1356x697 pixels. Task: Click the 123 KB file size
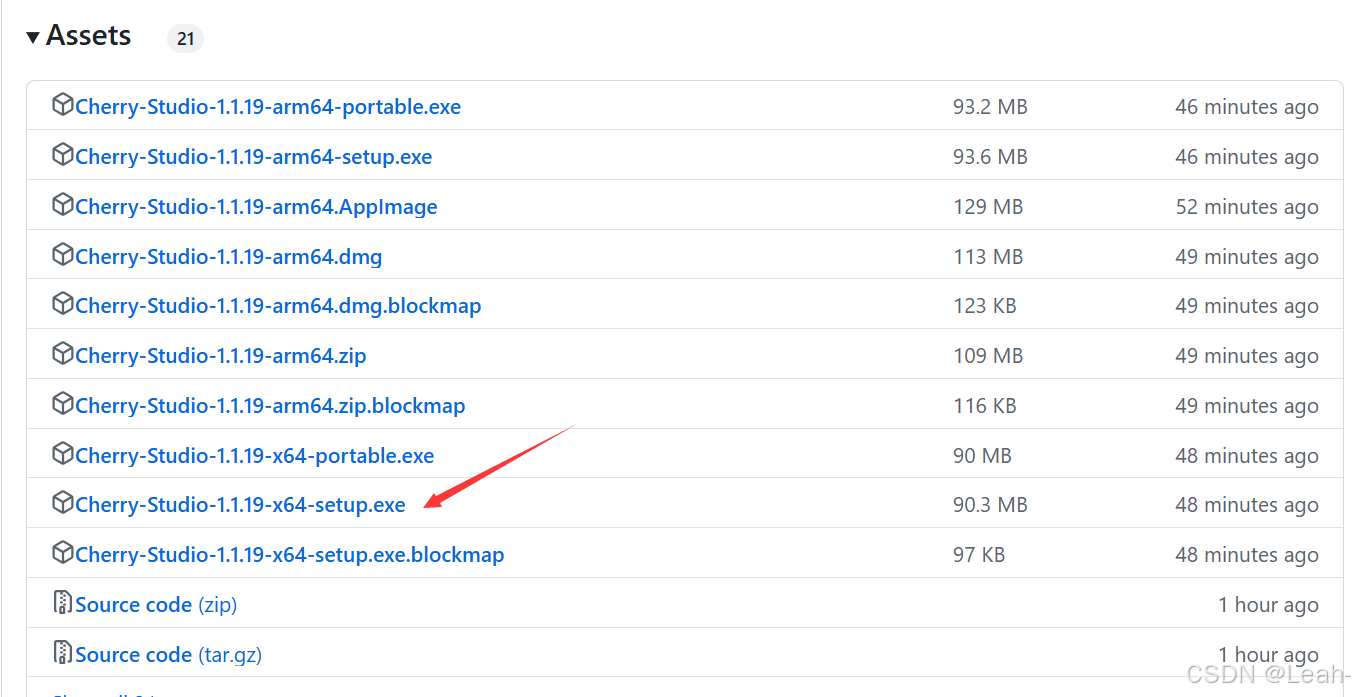click(x=985, y=306)
